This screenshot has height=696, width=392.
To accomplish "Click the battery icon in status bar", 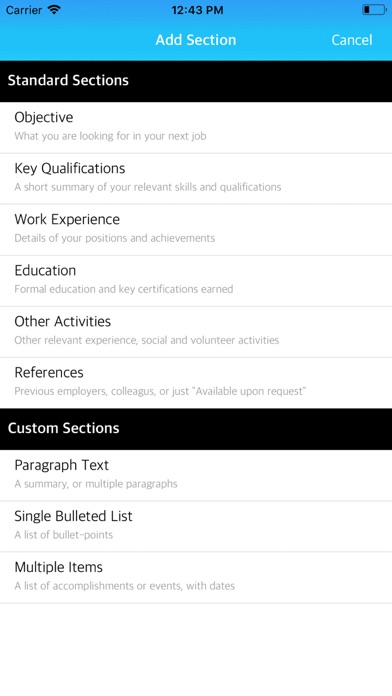I will (374, 10).
